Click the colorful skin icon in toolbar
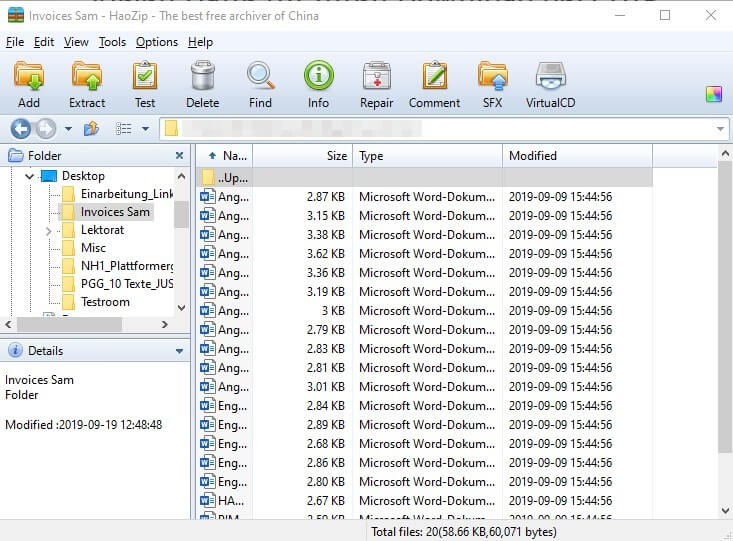 (714, 94)
